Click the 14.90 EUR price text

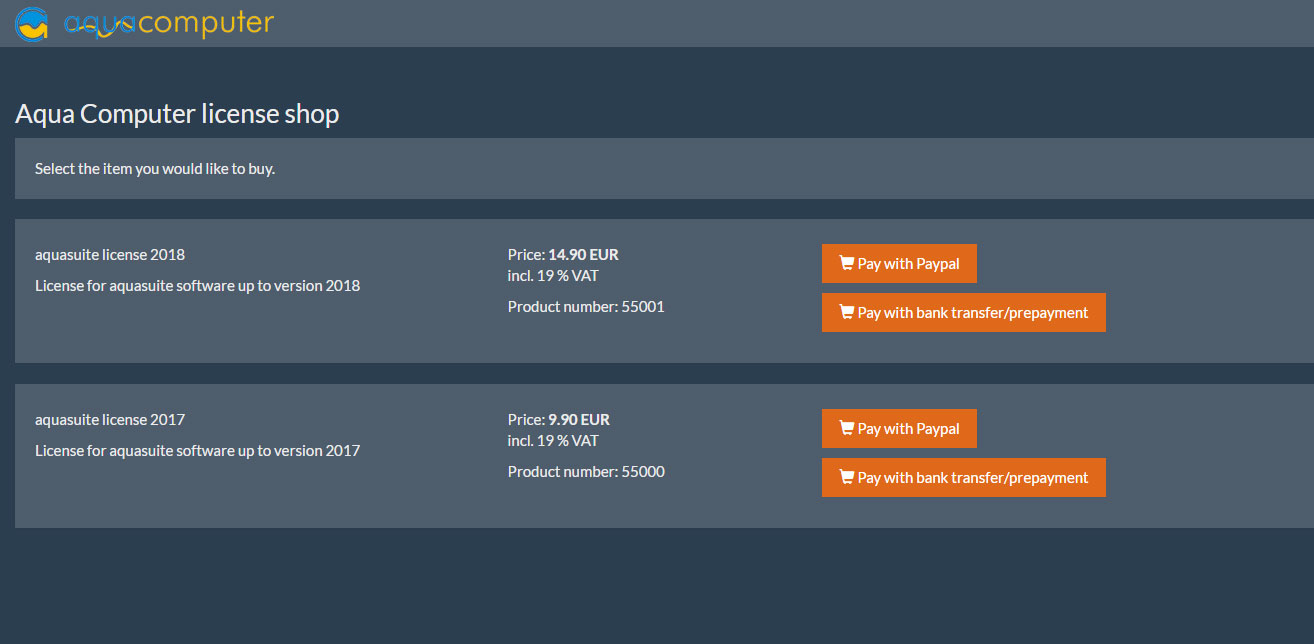[583, 255]
